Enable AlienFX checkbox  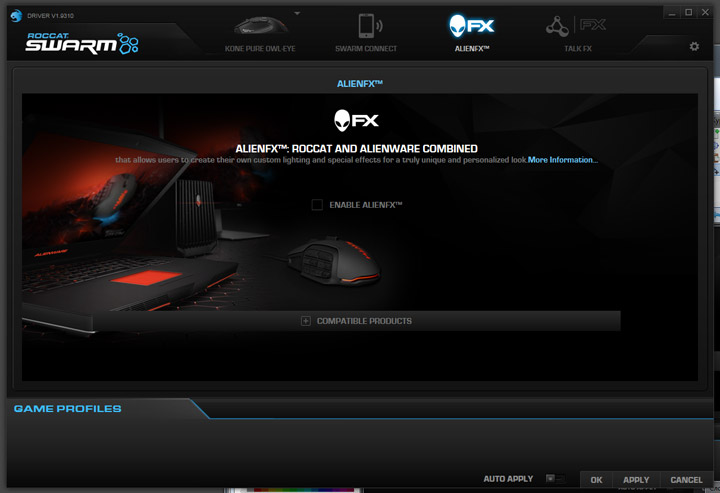317,205
